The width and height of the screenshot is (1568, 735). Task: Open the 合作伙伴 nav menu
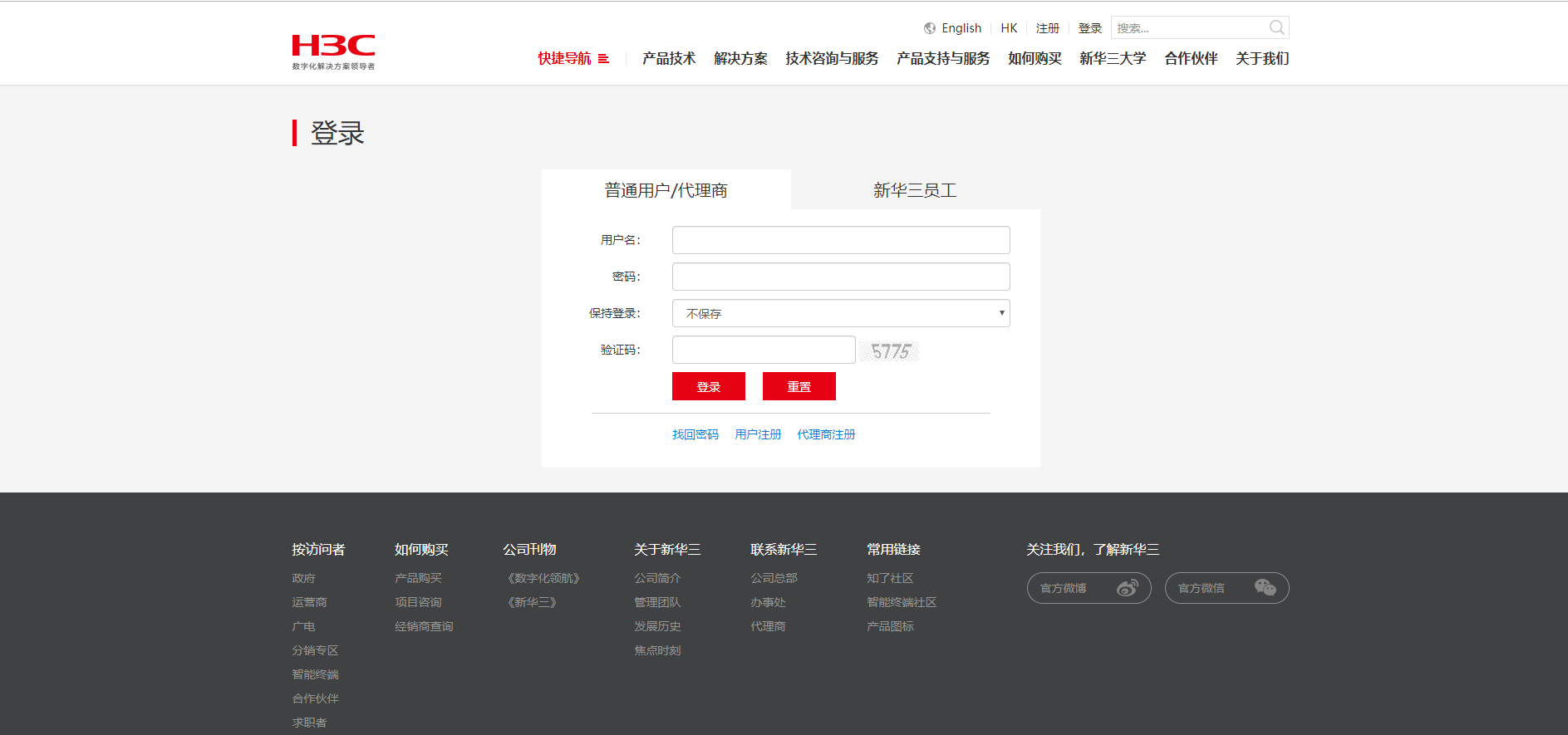click(x=1191, y=58)
